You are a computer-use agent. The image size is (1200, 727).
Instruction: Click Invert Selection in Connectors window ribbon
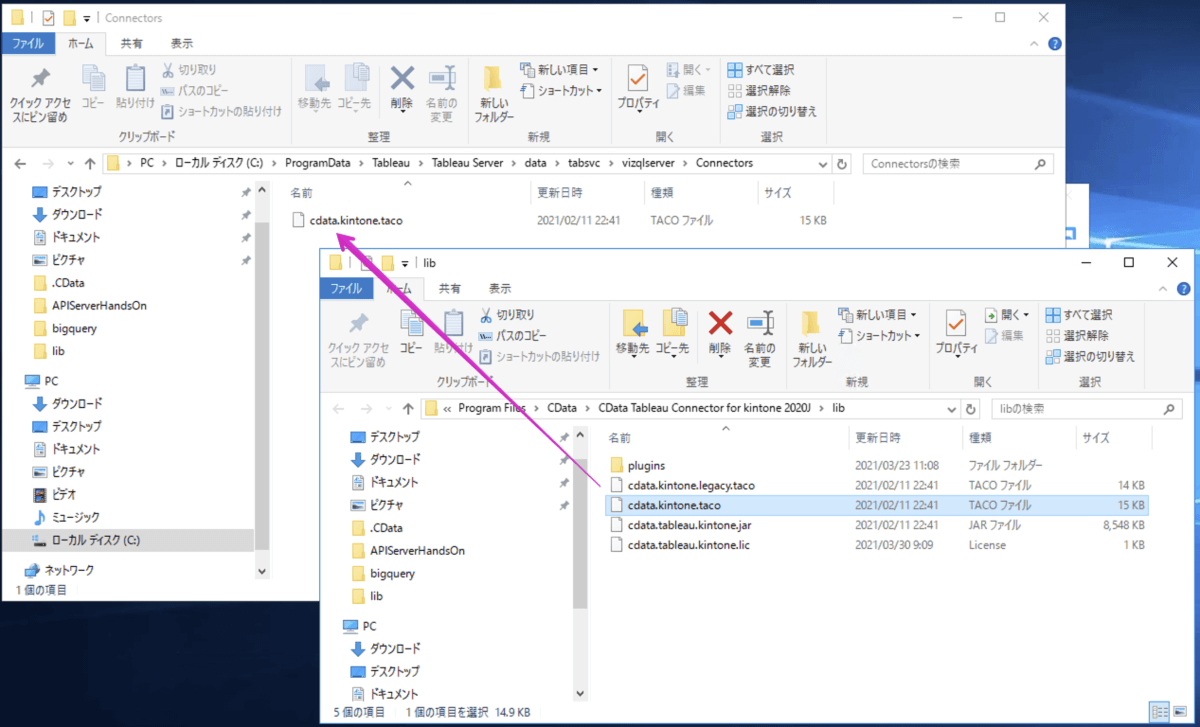[x=772, y=111]
